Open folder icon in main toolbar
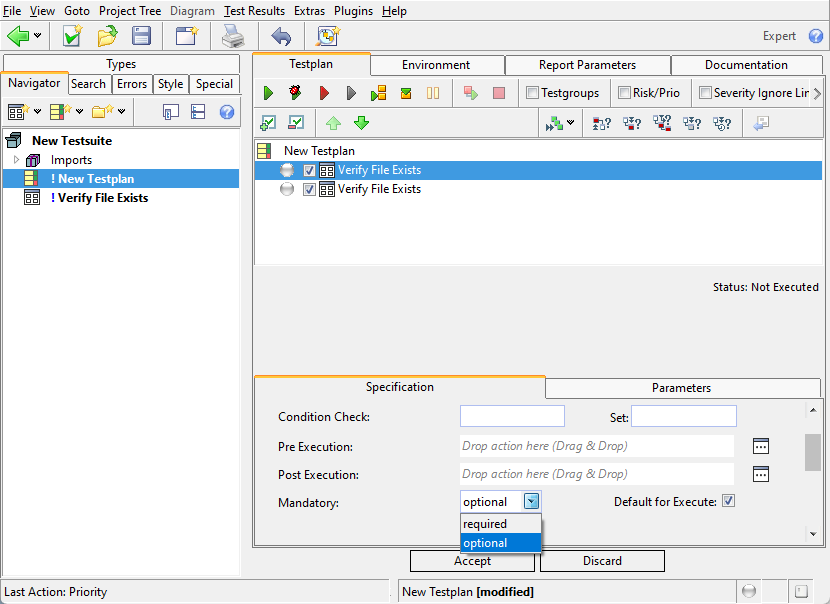Image resolution: width=830 pixels, height=604 pixels. coord(107,36)
